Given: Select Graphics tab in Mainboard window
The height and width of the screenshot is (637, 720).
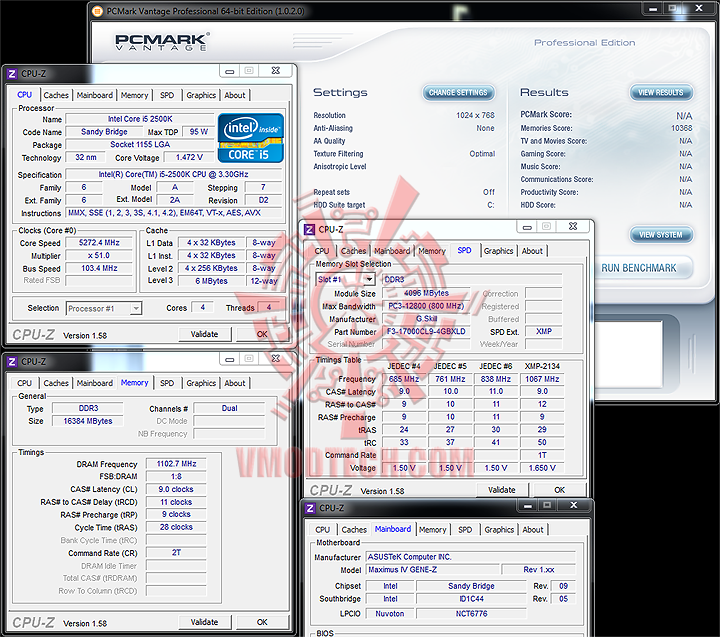Looking at the screenshot, I should coord(499,530).
